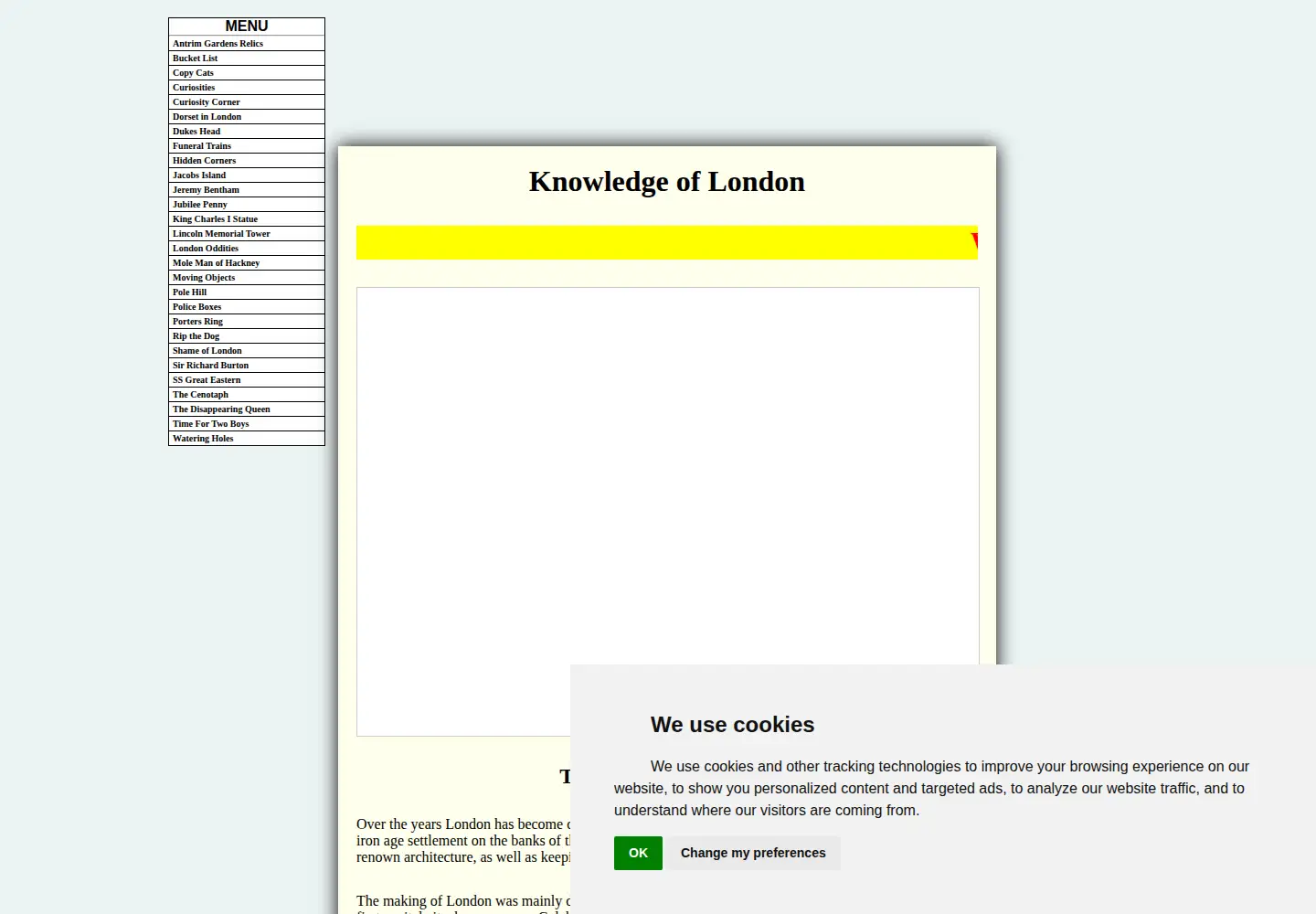The width and height of the screenshot is (1316, 914).
Task: Open Pole Hill page
Action: (247, 292)
